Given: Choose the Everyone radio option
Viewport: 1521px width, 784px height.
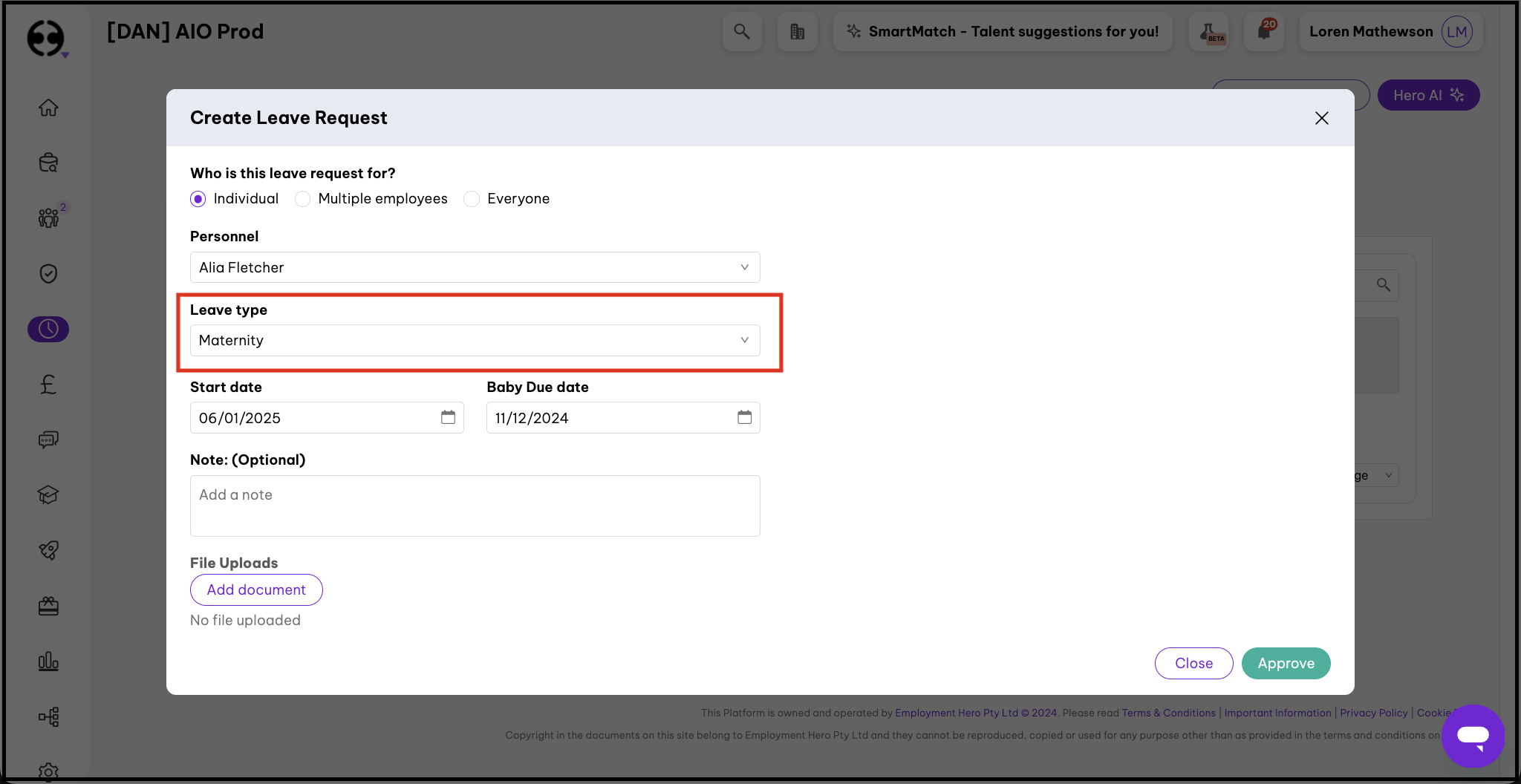Looking at the screenshot, I should click(472, 199).
